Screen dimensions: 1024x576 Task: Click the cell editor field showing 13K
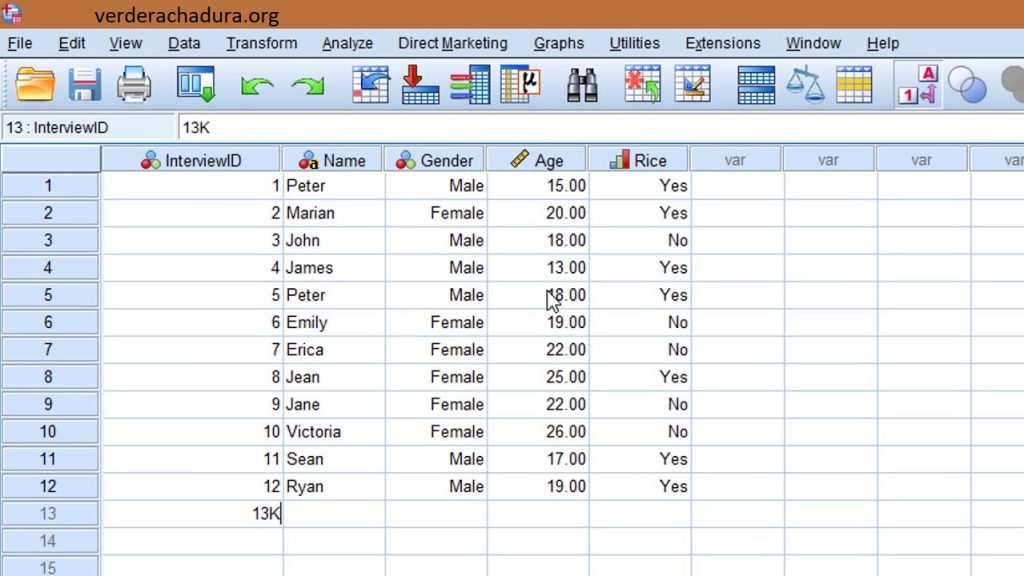coord(601,127)
